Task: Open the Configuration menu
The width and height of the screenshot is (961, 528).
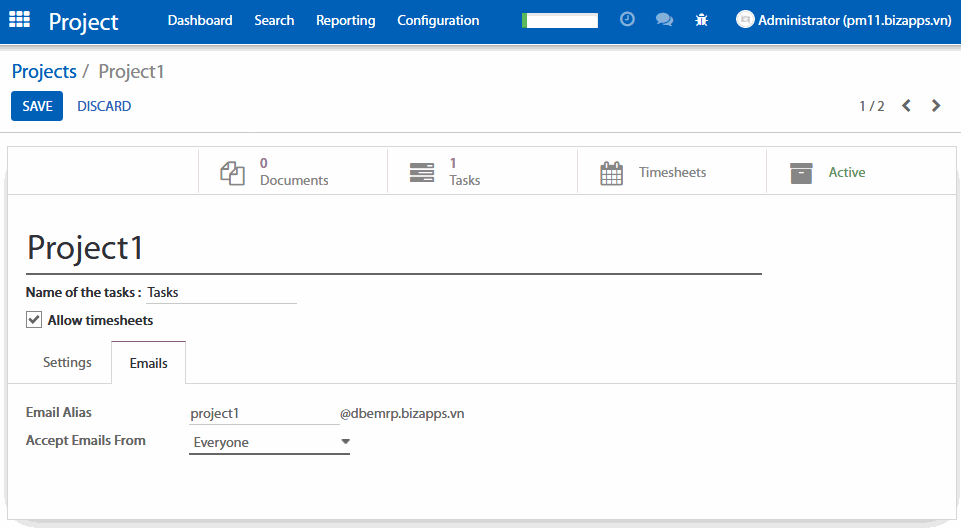Action: point(438,20)
